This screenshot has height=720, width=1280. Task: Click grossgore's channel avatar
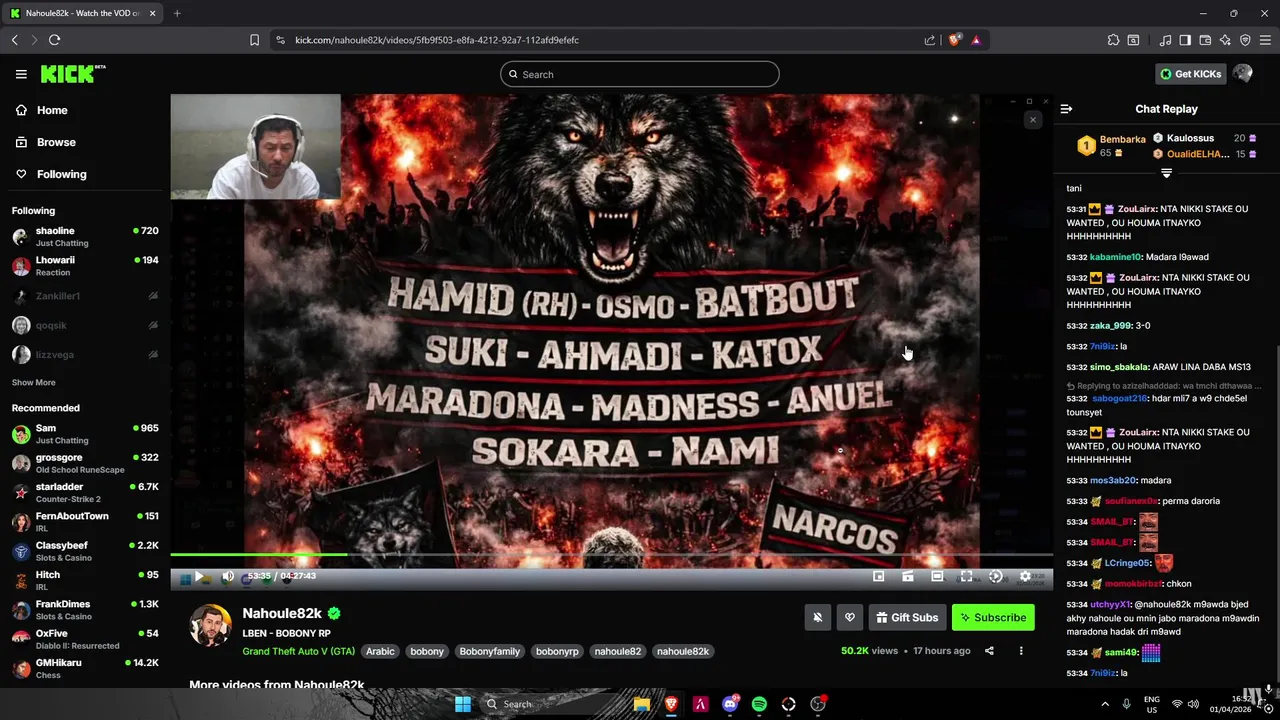pyautogui.click(x=21, y=463)
